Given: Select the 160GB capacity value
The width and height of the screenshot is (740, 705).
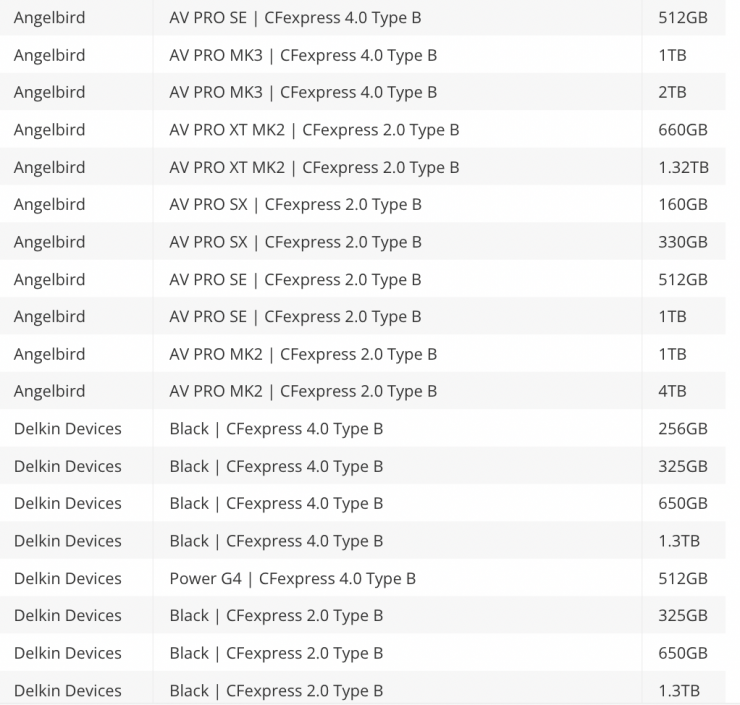Looking at the screenshot, I should pos(683,204).
